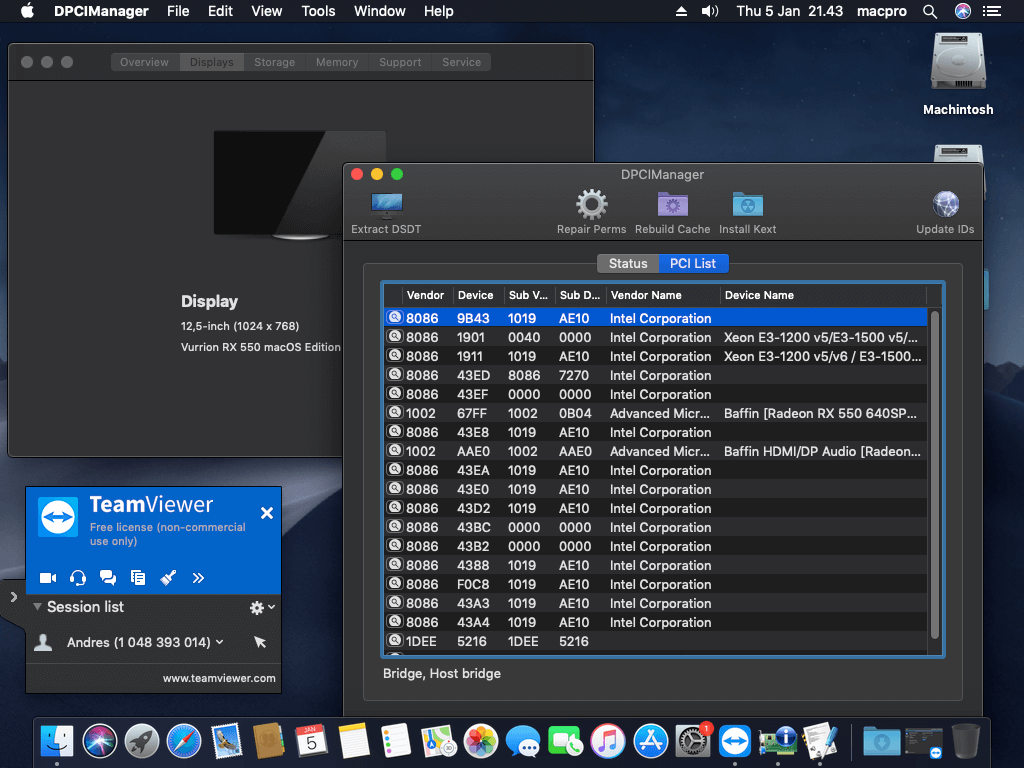Select the PCI List segment
1024x768 pixels.
(x=693, y=263)
